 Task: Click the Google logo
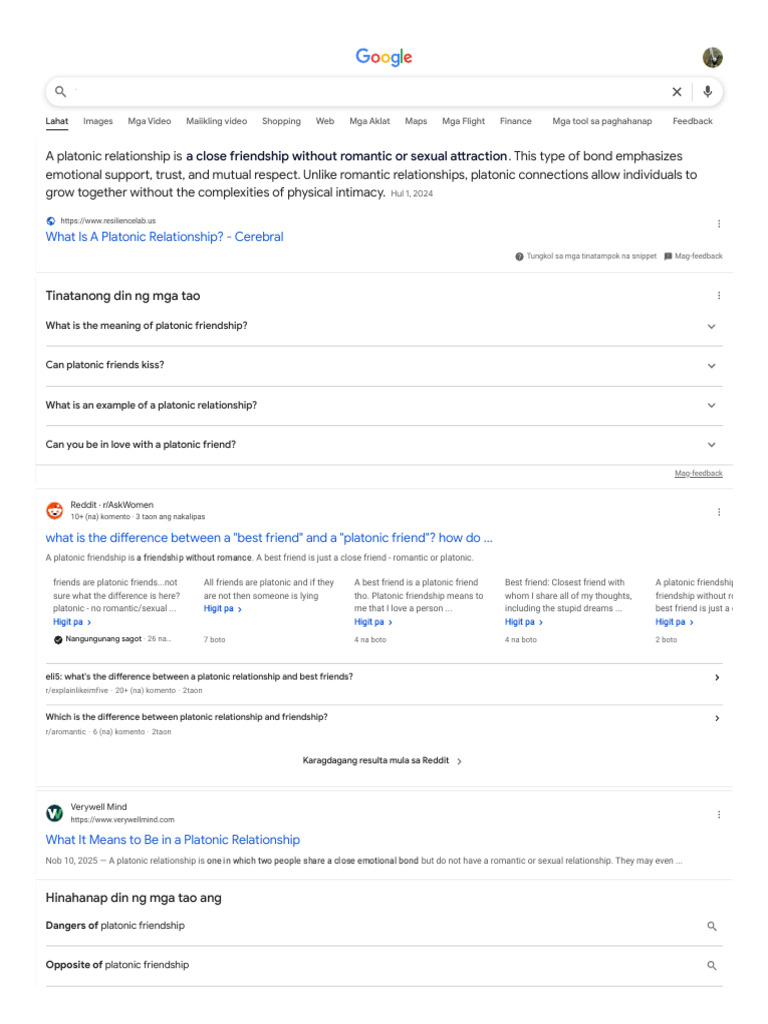point(384,57)
